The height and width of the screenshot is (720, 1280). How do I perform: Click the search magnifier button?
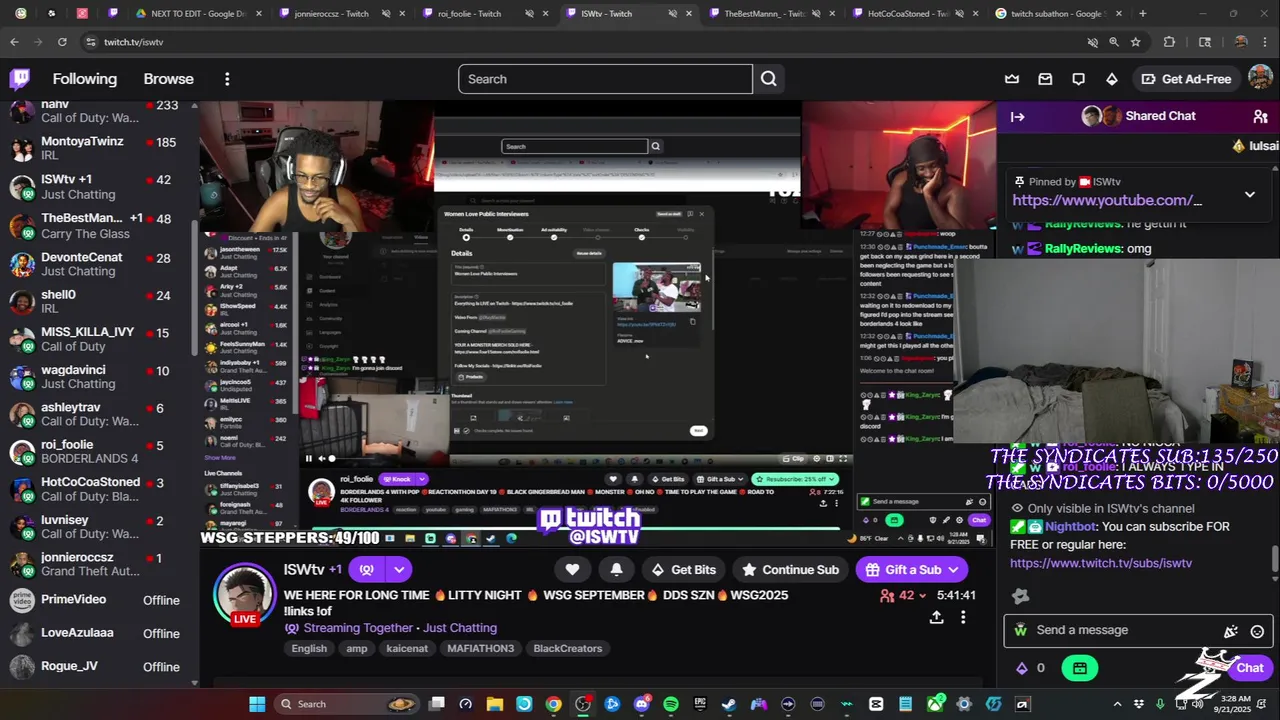768,79
